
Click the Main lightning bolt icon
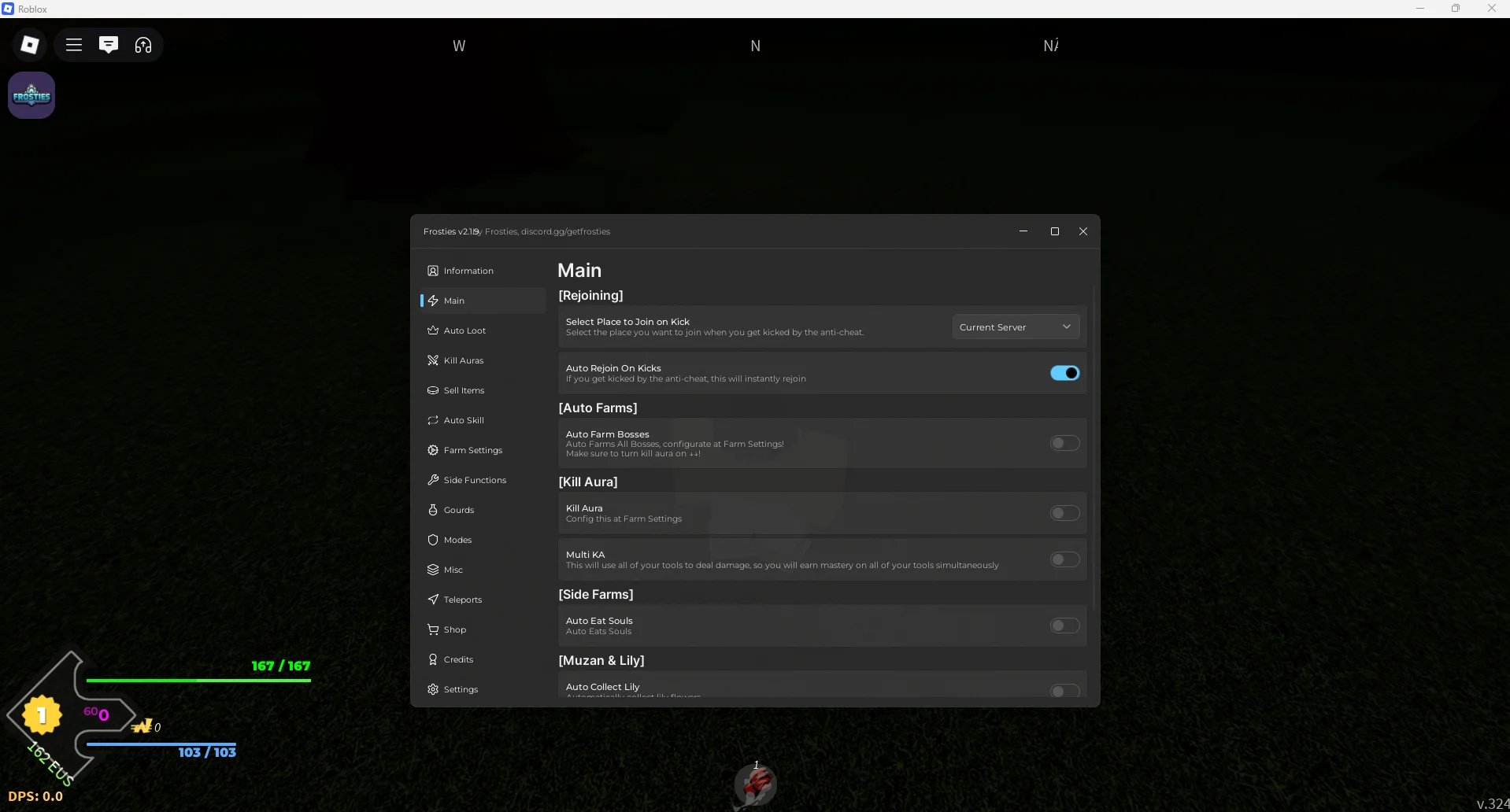[433, 301]
